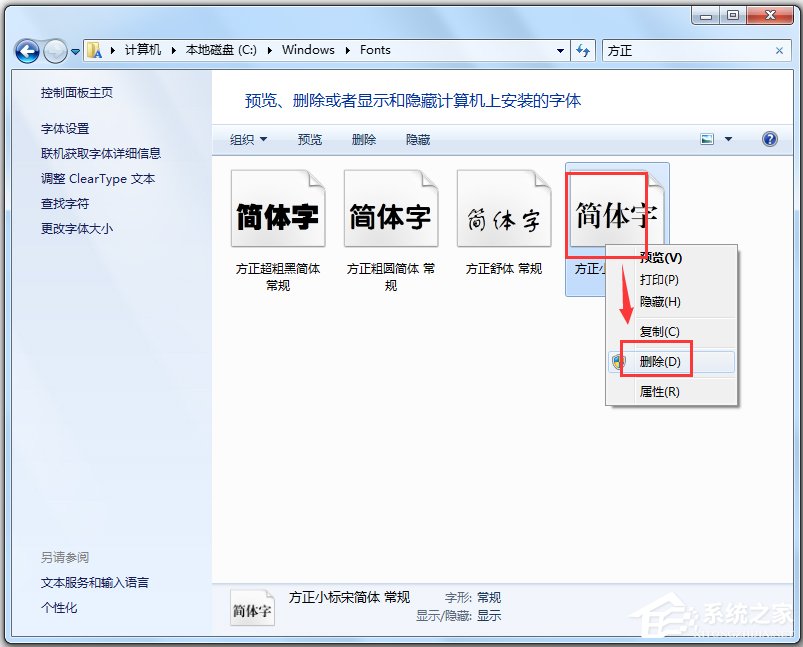Click the 方正超粗黑简体 常规 label

[x=278, y=277]
